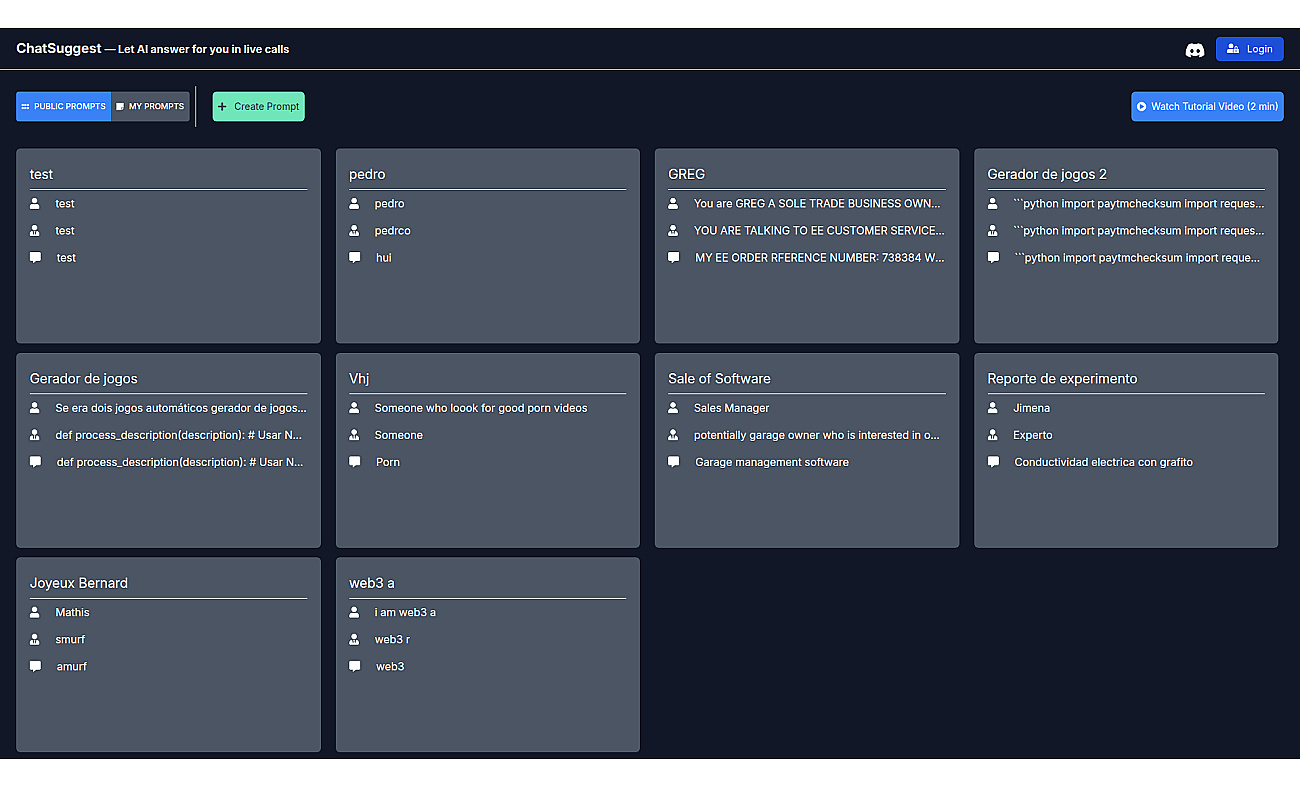Click person icon beside 'i am web3 a'
Screen dimensions: 1300x788
(354, 612)
